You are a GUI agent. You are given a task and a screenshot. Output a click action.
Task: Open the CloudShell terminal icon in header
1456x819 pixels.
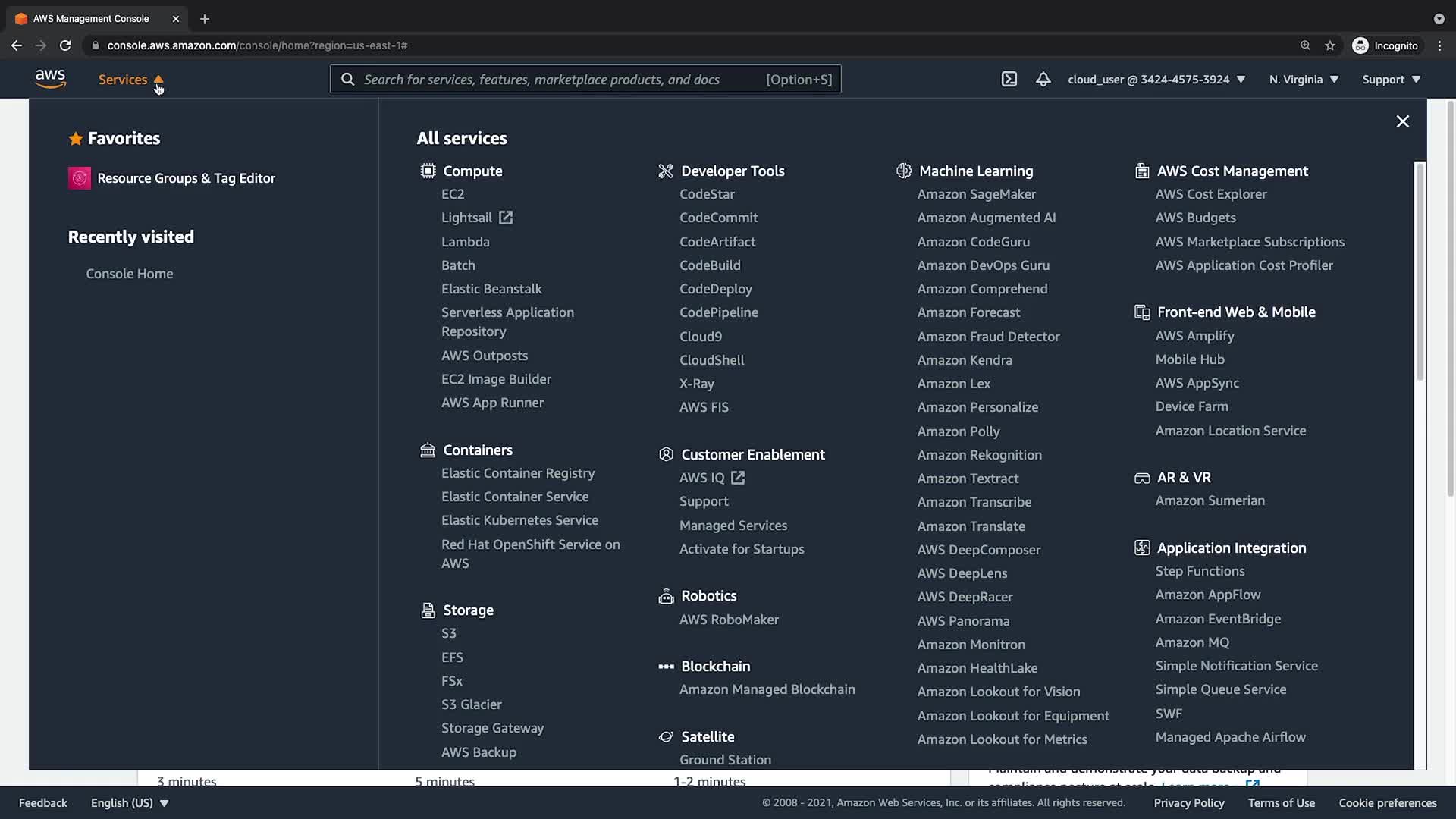(1009, 79)
